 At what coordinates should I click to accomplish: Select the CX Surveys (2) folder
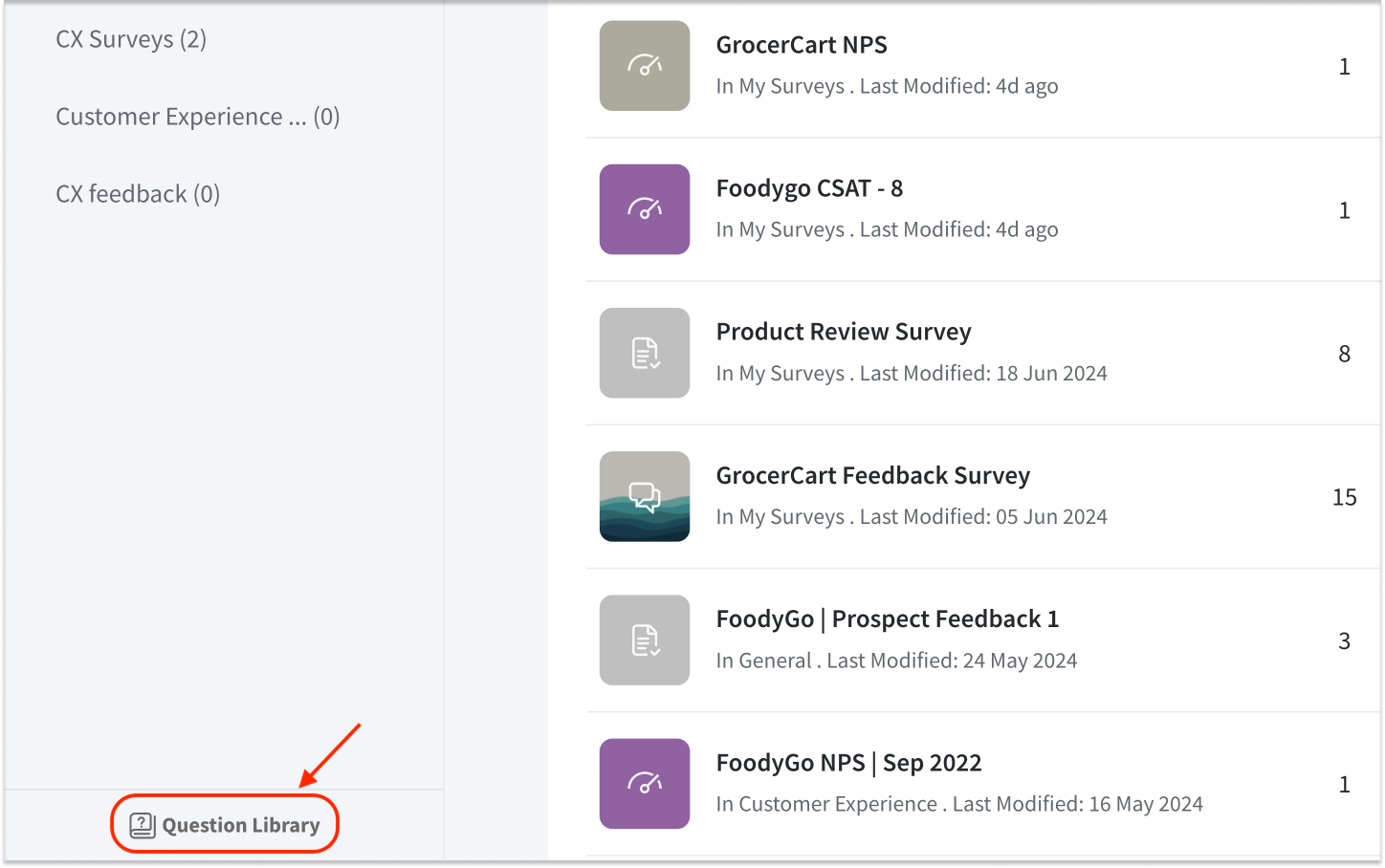[131, 39]
